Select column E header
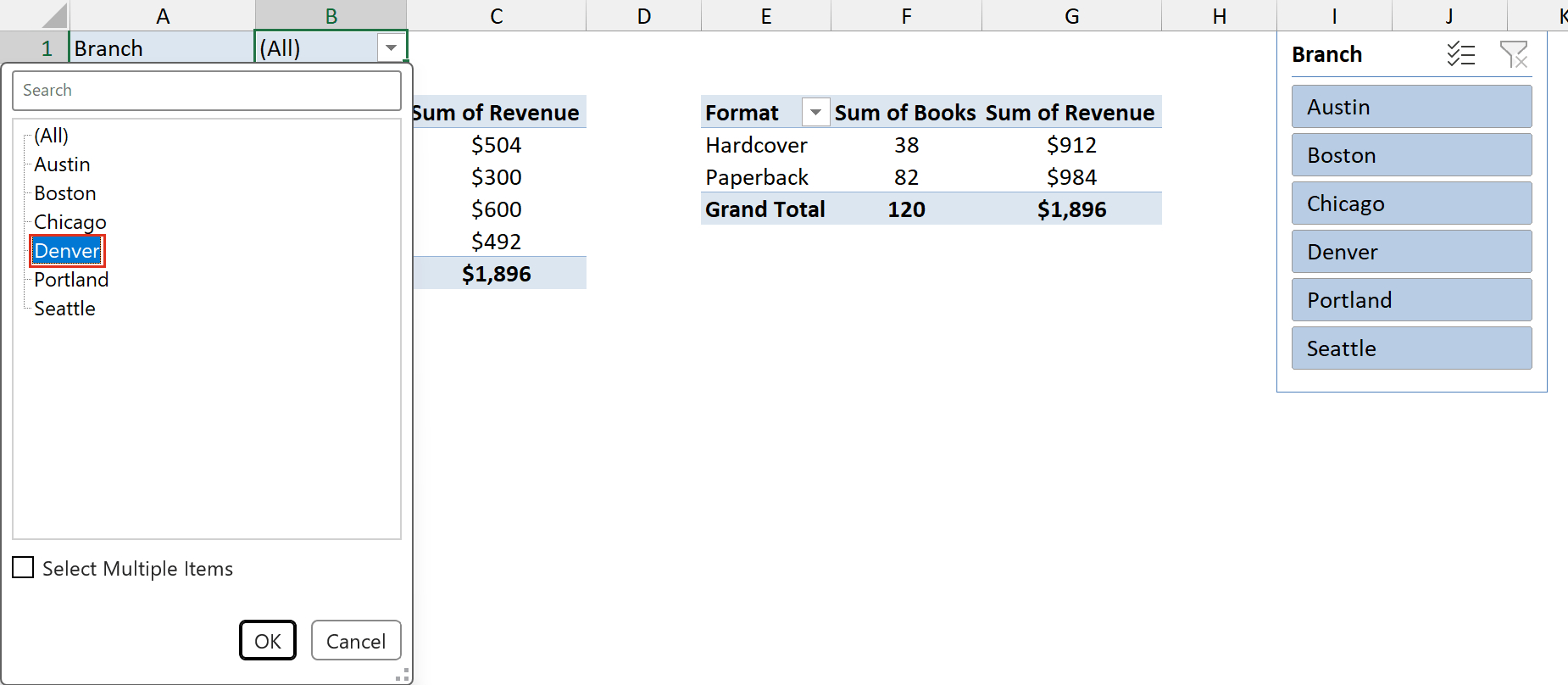Image resolution: width=1568 pixels, height=685 pixels. point(766,15)
